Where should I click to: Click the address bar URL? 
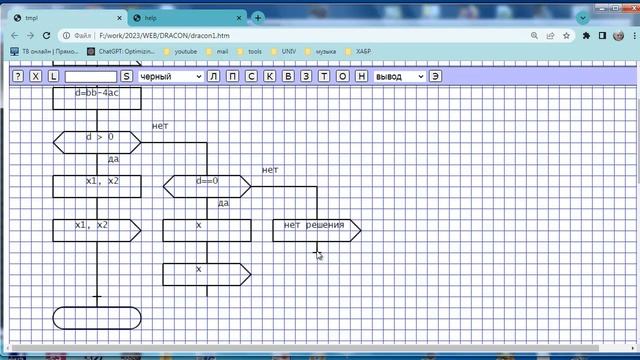tap(164, 36)
